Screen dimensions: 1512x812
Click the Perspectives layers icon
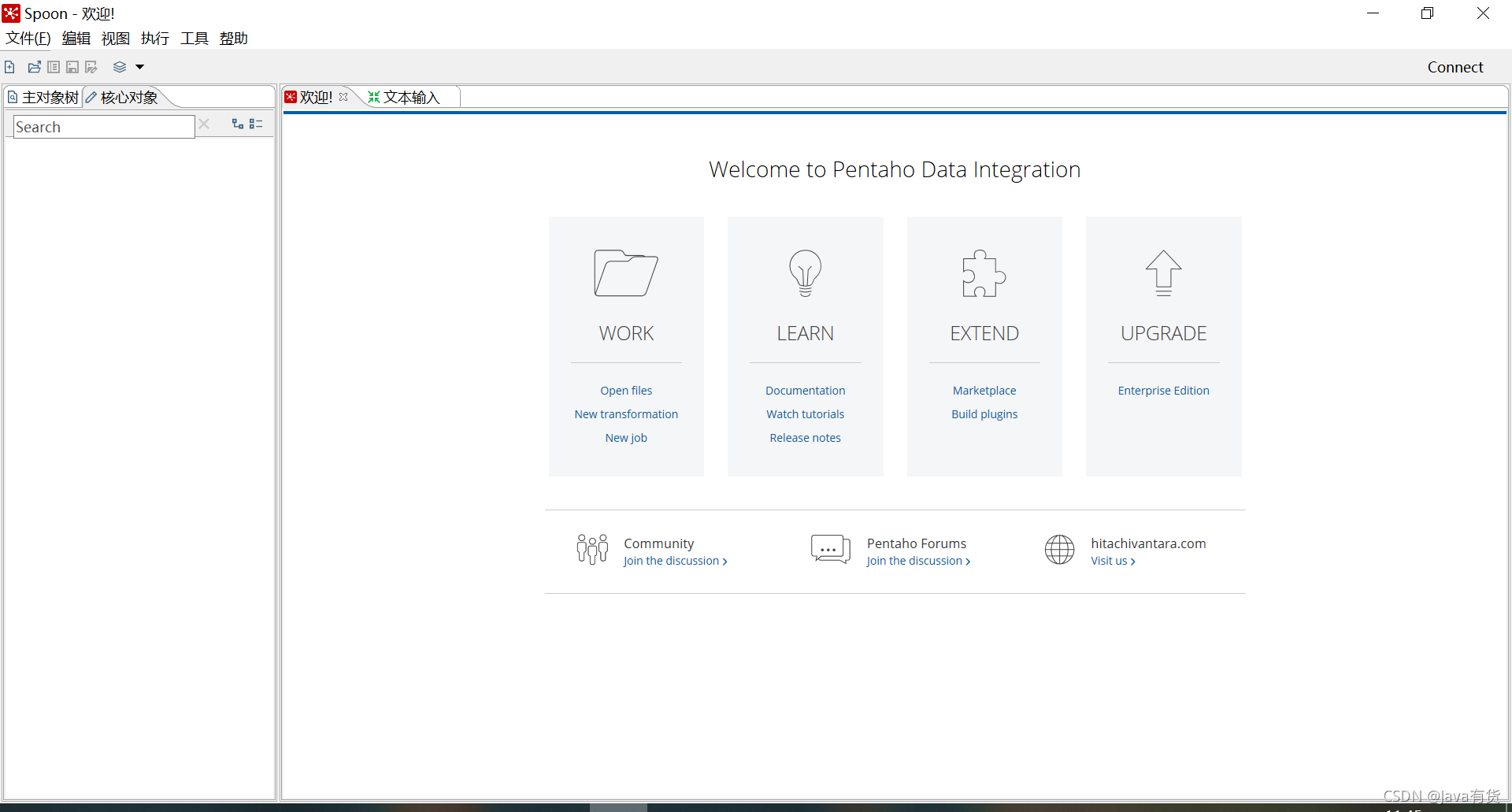120,67
